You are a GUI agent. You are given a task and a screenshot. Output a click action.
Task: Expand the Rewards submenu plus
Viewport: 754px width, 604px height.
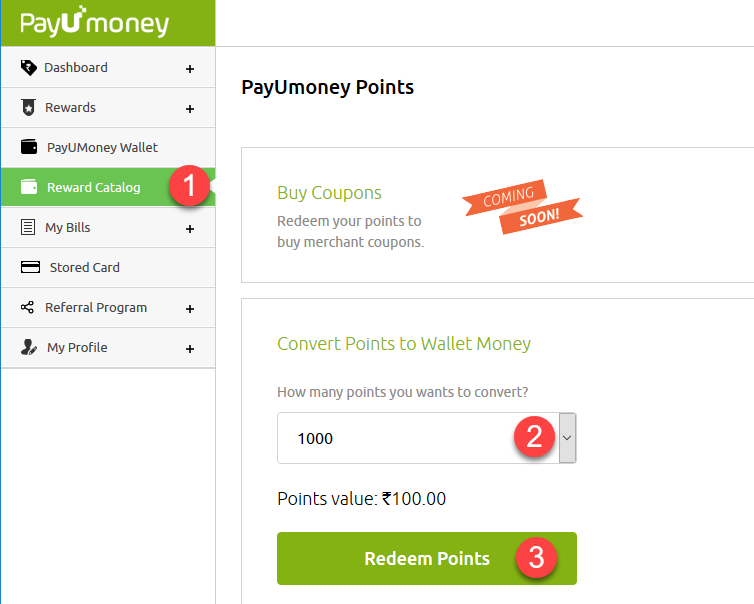click(x=190, y=109)
